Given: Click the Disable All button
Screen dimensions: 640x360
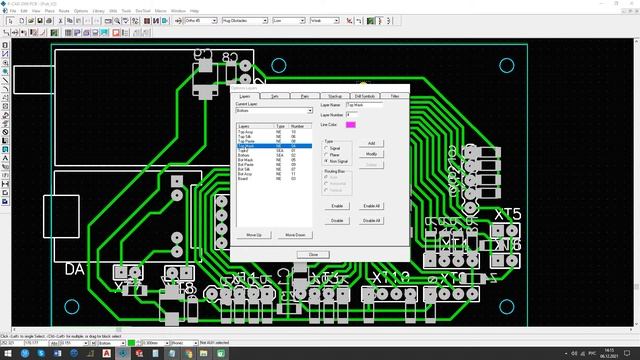Looking at the screenshot, I should point(371,220).
